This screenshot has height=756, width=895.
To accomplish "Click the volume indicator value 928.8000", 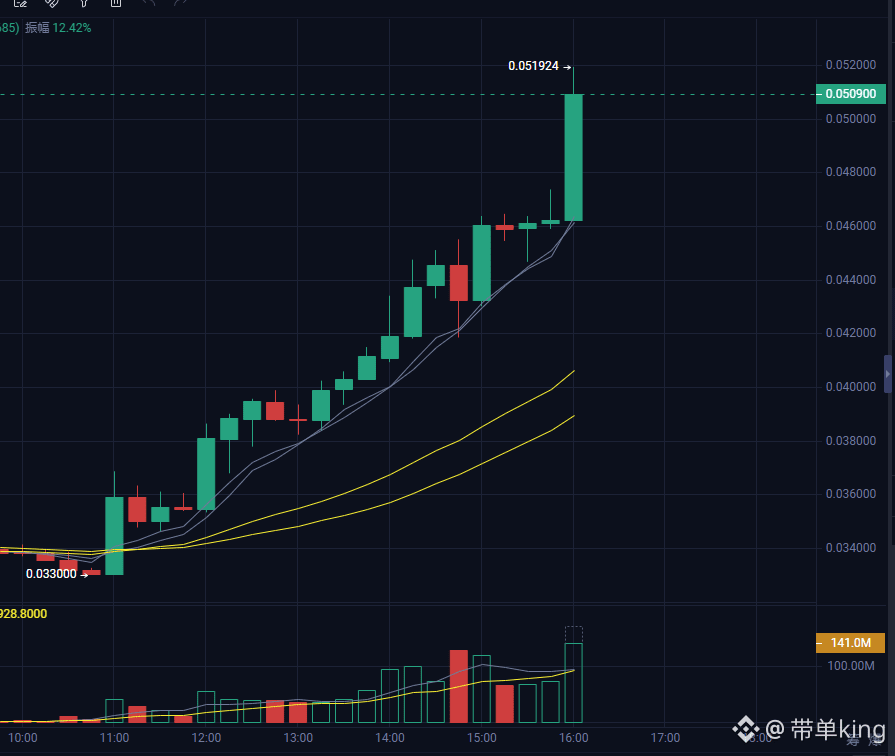I will (x=23, y=614).
